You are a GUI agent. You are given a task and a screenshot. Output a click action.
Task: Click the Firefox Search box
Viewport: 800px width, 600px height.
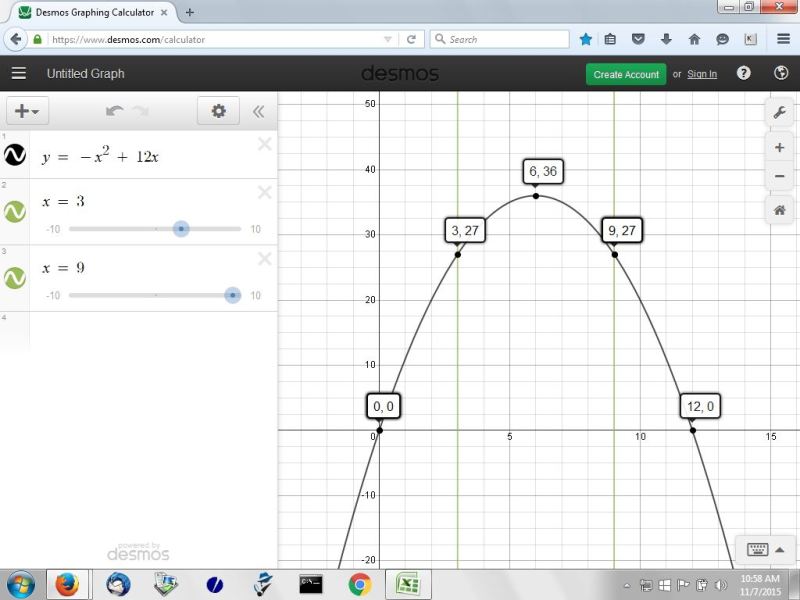coord(500,39)
